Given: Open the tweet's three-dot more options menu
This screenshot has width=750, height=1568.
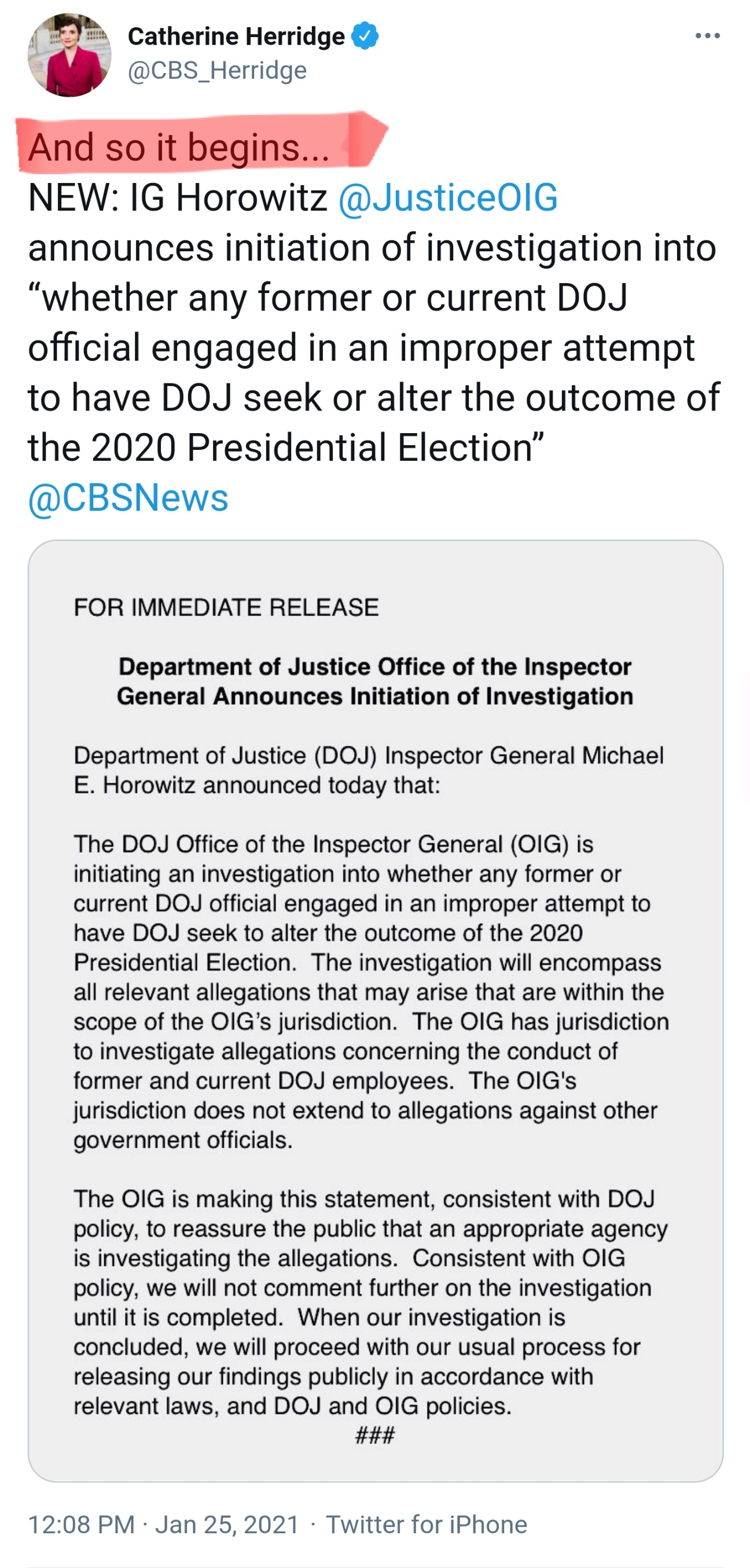Looking at the screenshot, I should coord(707,36).
